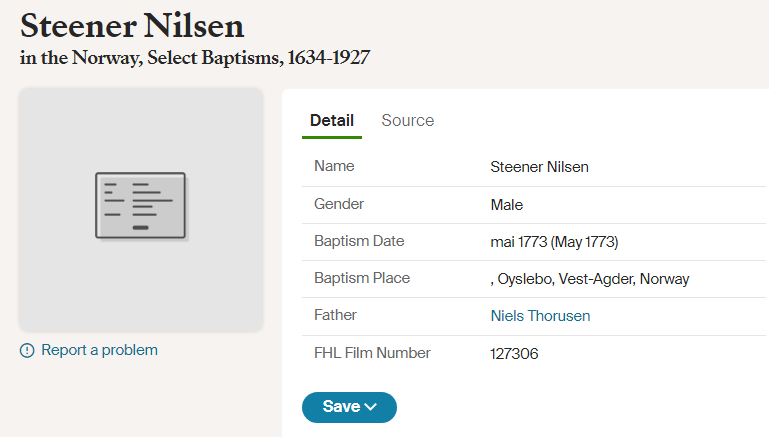Open father Niels Thorusen's record

point(540,316)
